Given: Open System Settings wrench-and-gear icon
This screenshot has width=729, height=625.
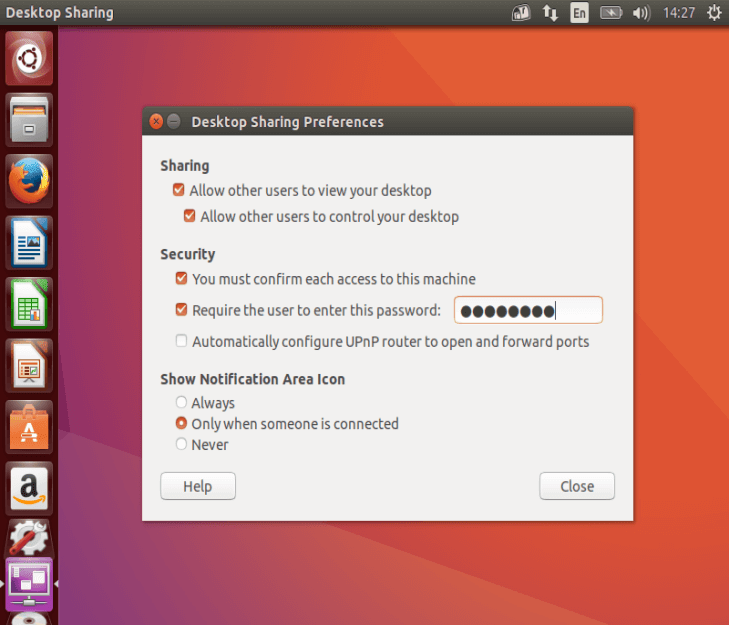Looking at the screenshot, I should point(29,540).
